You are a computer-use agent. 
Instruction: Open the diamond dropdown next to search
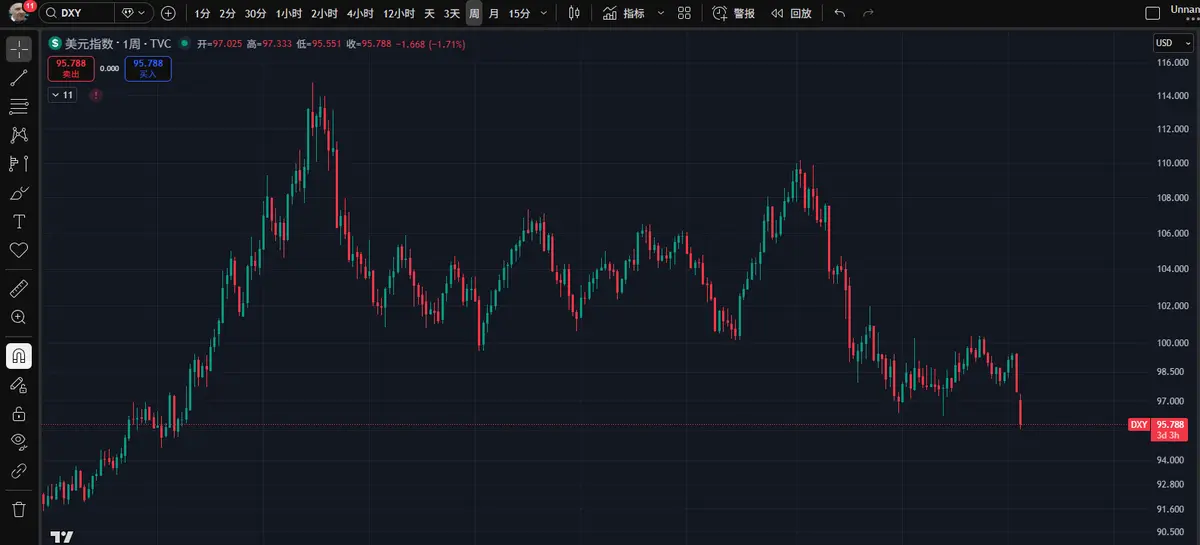[133, 13]
